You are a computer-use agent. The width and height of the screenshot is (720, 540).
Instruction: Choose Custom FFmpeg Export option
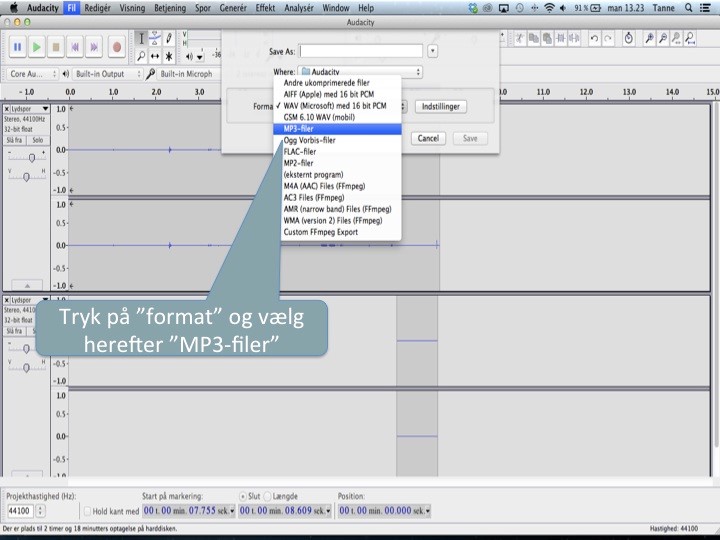337,232
